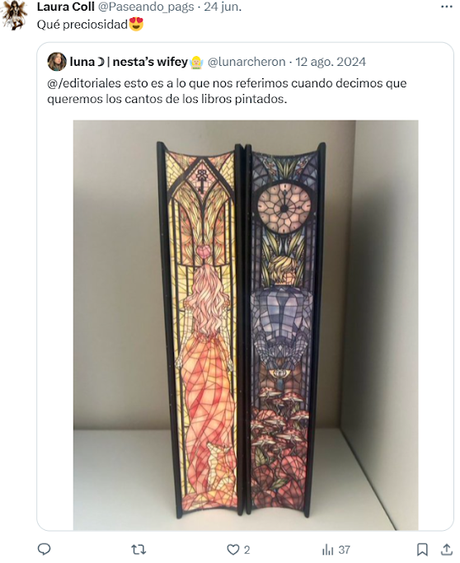Open the 12 ago. 2024 quoted timestamp
The width and height of the screenshot is (460, 563).
point(330,62)
